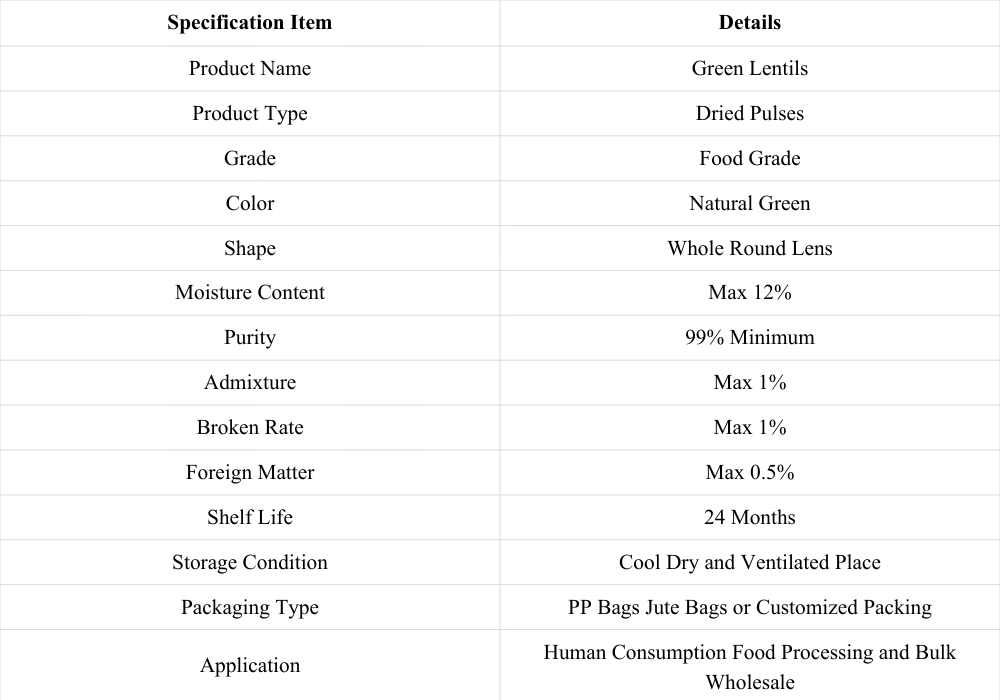Click the Storage Condition label
This screenshot has height=700, width=1000.
click(249, 562)
